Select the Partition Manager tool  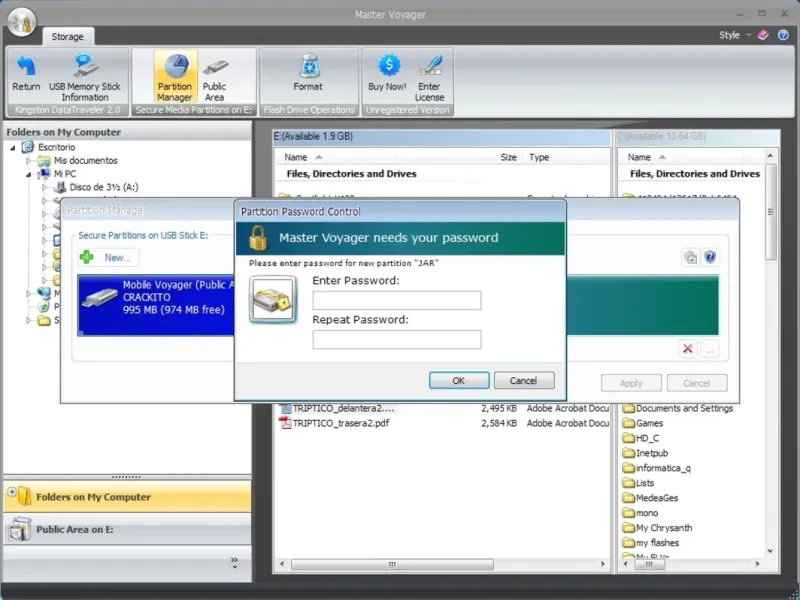[174, 77]
